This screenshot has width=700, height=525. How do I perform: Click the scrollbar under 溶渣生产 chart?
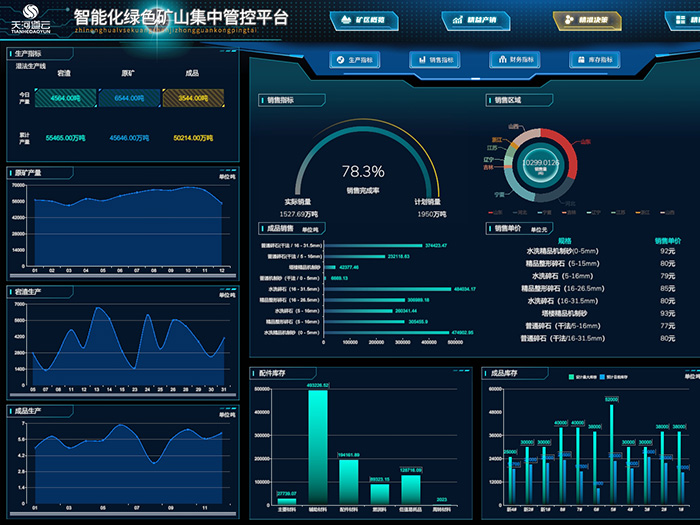click(x=123, y=395)
